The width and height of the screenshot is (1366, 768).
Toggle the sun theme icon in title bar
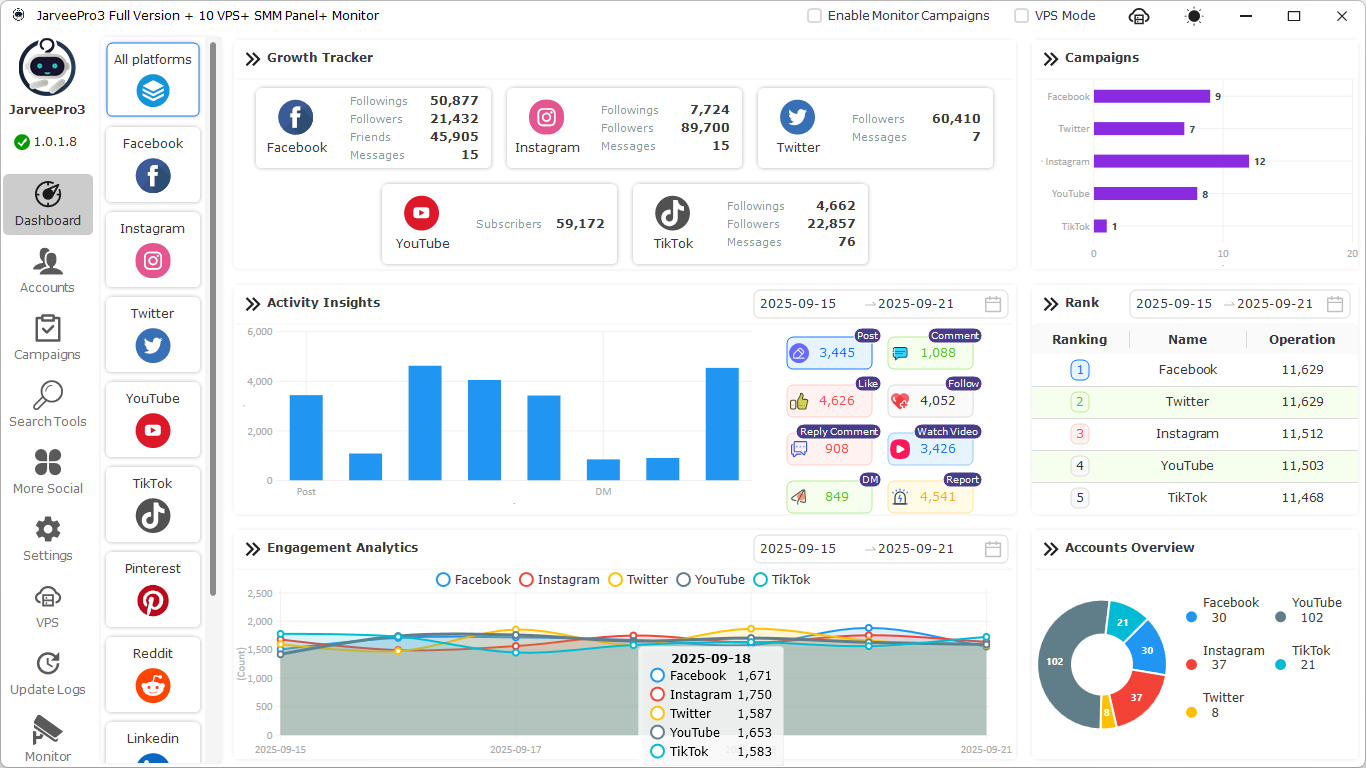point(1194,16)
